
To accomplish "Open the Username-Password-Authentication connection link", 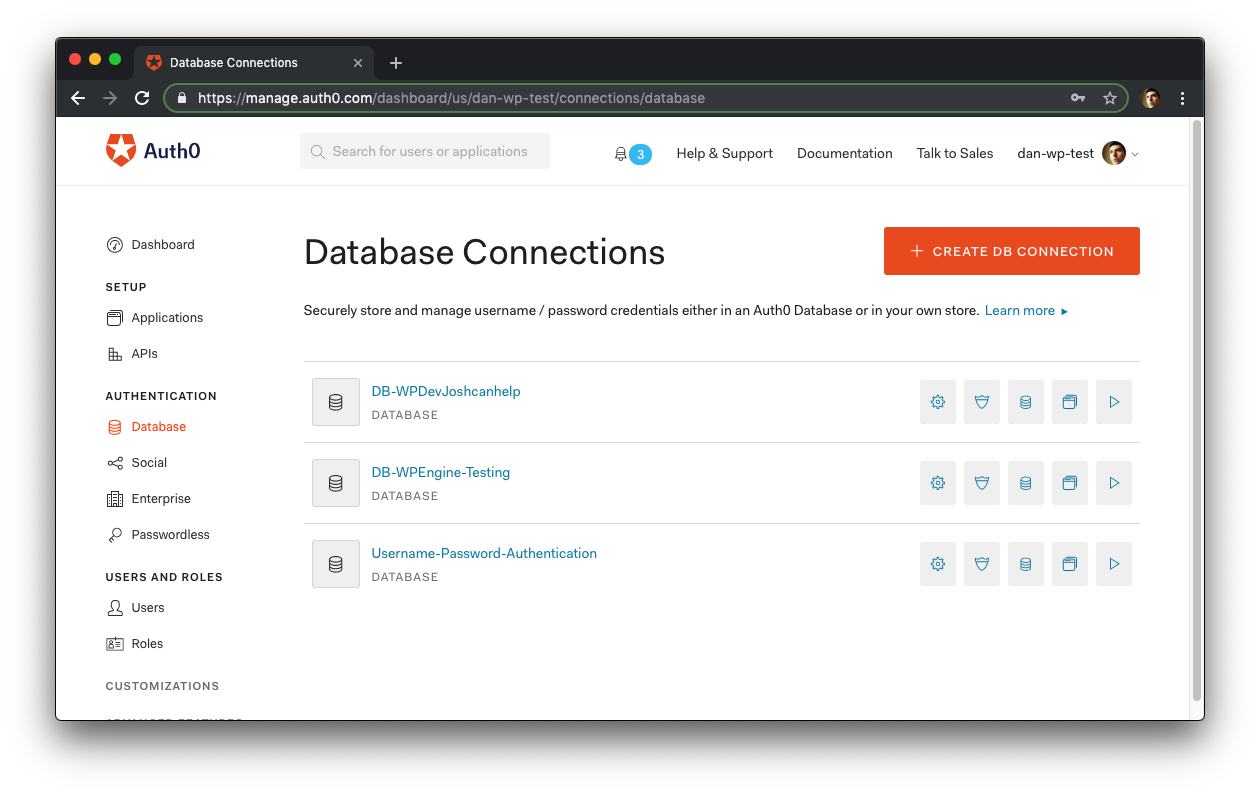I will 484,553.
